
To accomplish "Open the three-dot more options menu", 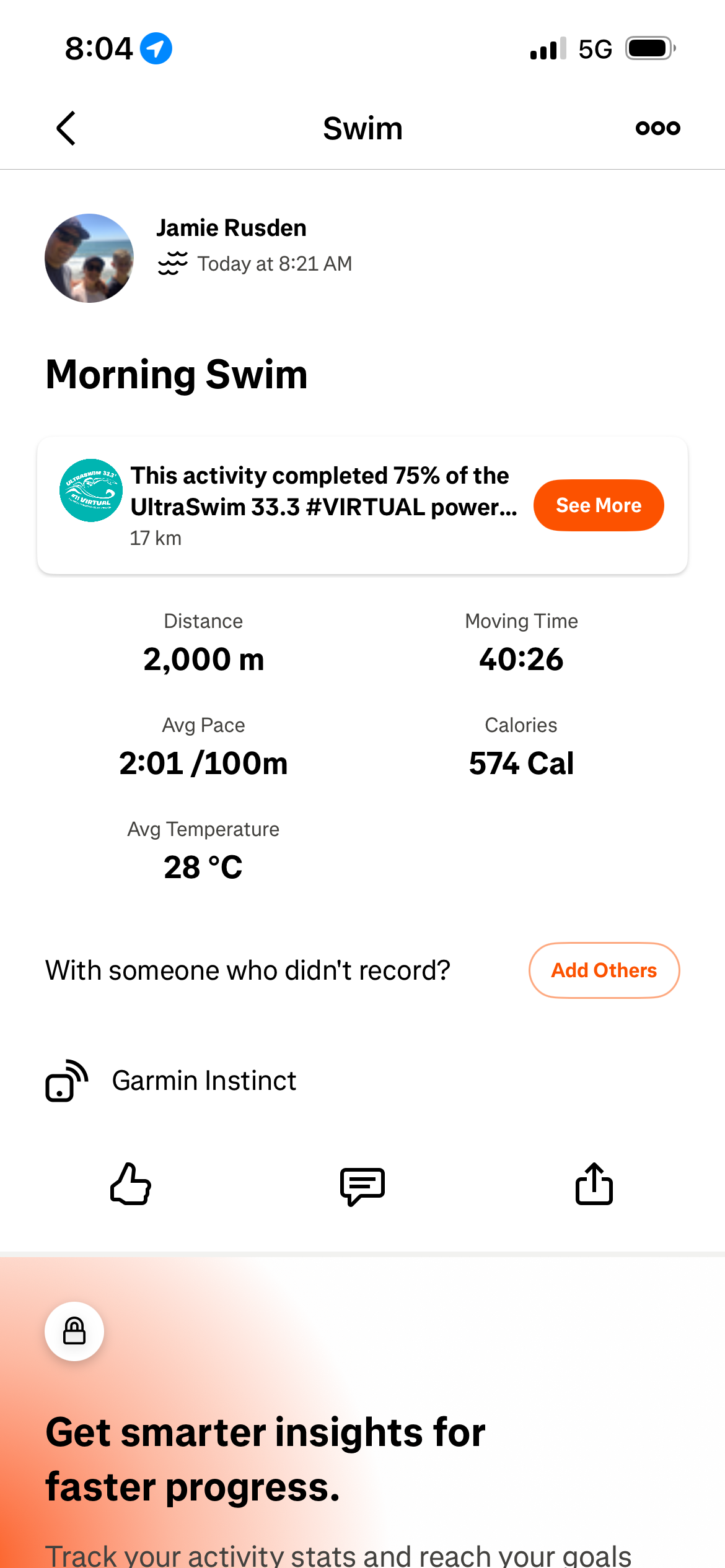I will coord(657,128).
